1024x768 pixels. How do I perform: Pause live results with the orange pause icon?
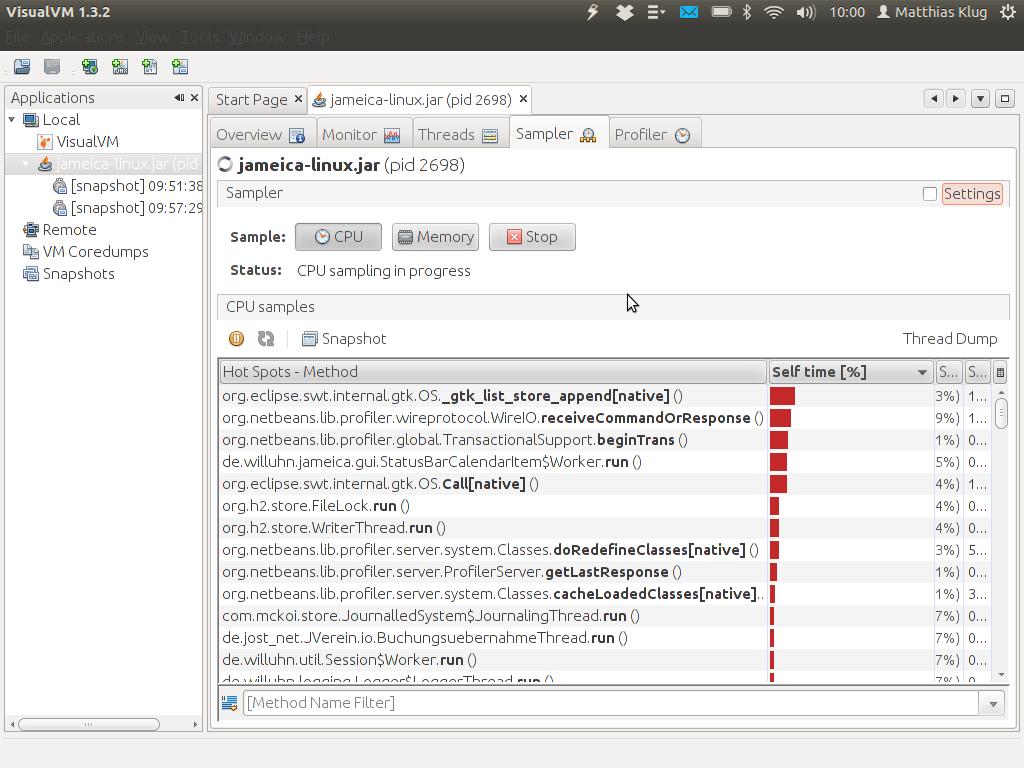[236, 339]
